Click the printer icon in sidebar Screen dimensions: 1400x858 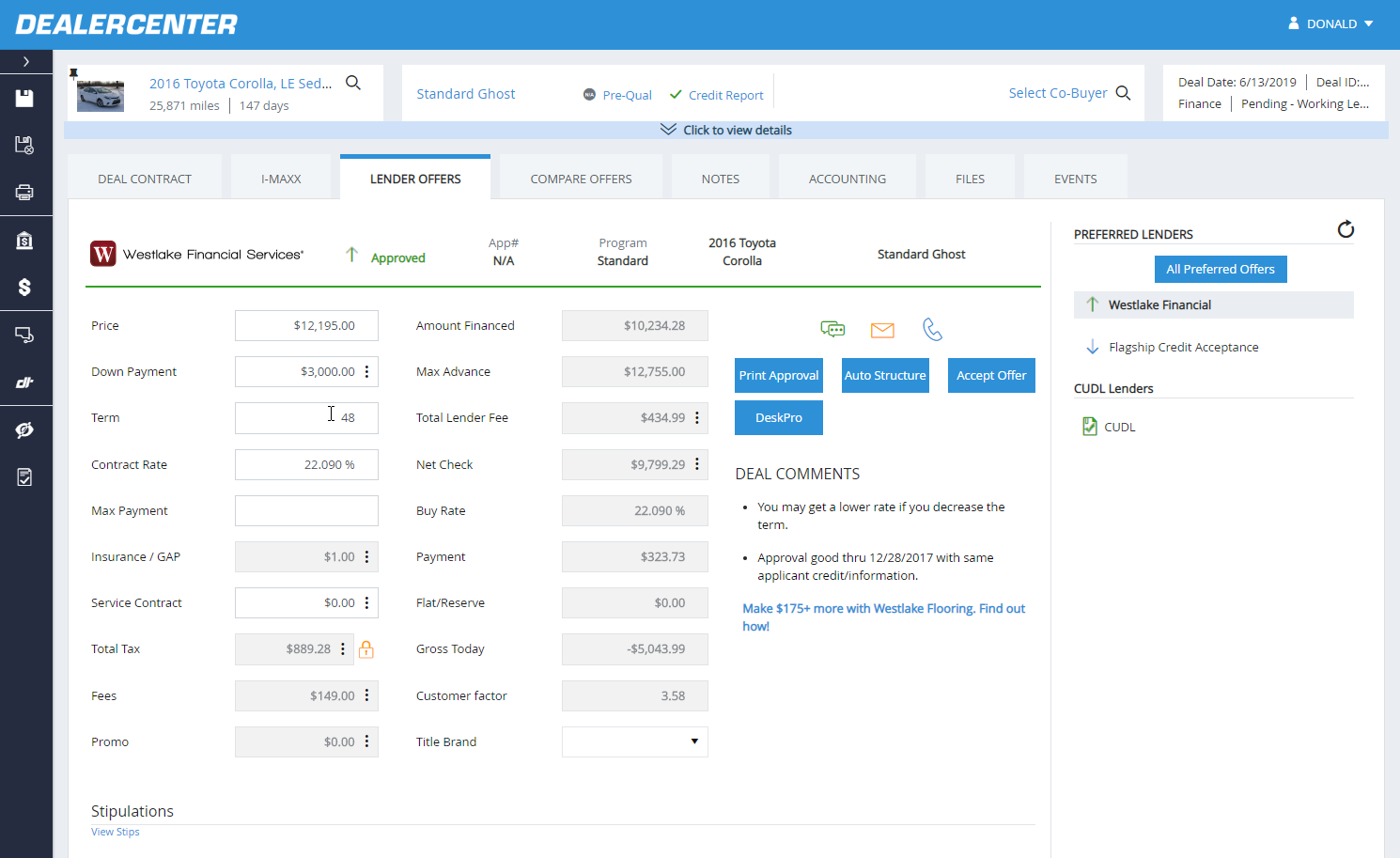pos(24,193)
